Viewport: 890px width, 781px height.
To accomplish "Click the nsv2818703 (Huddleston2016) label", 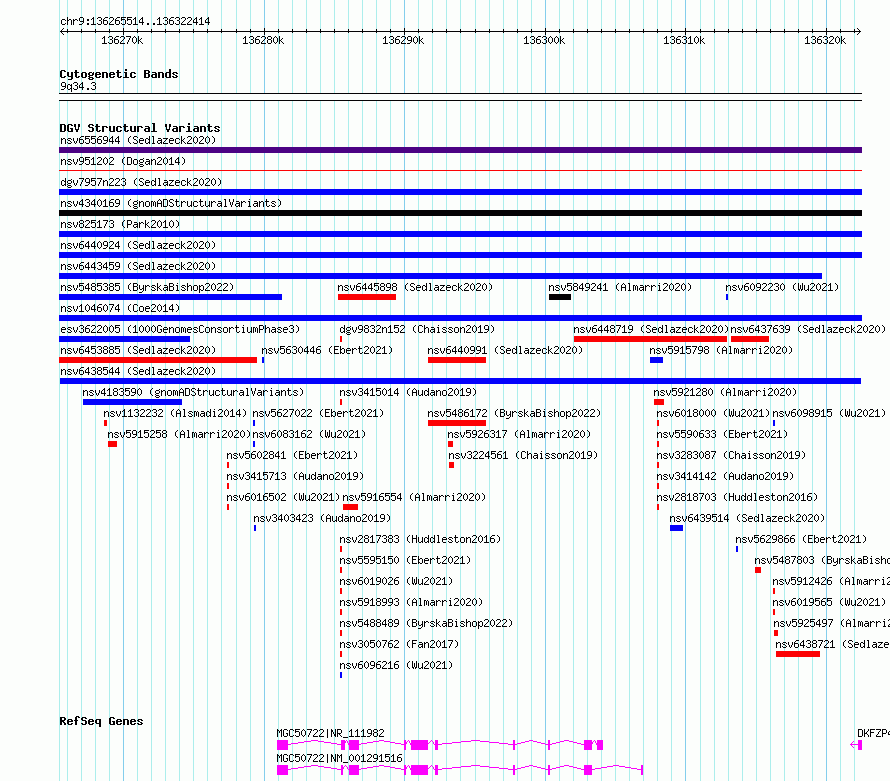I will point(737,497).
